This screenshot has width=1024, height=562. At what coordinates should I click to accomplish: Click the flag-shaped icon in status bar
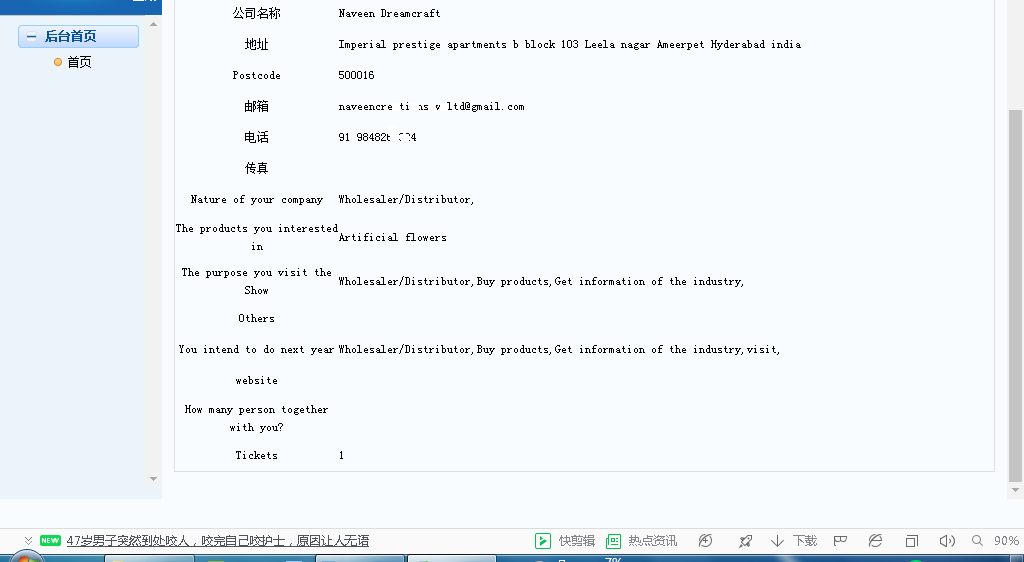840,540
